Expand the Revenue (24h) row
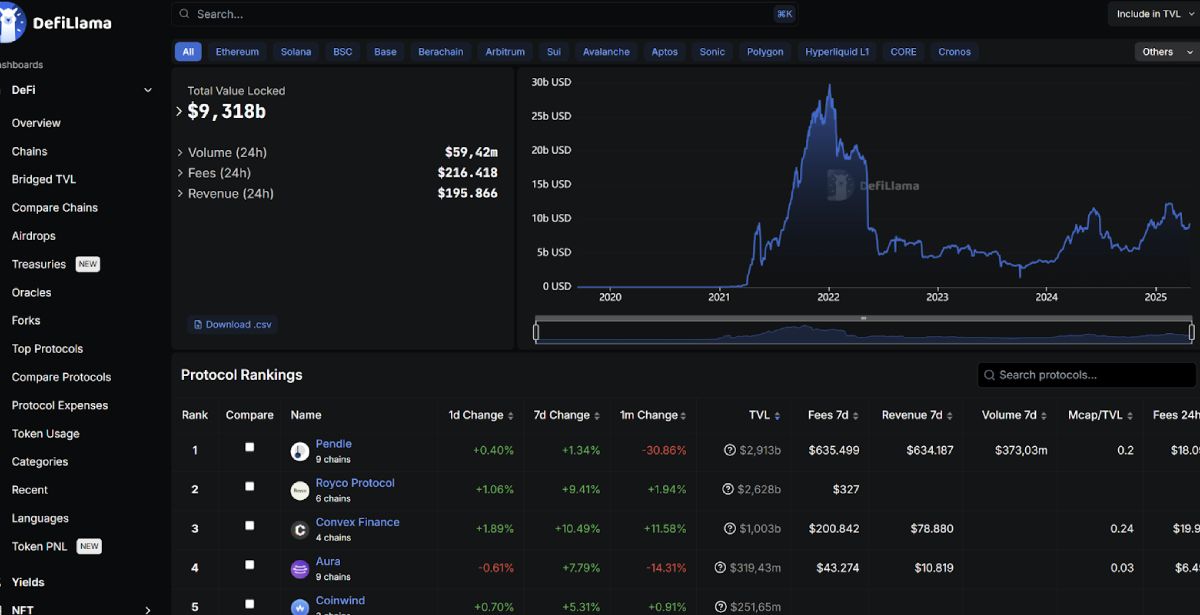1200x615 pixels. [180, 194]
